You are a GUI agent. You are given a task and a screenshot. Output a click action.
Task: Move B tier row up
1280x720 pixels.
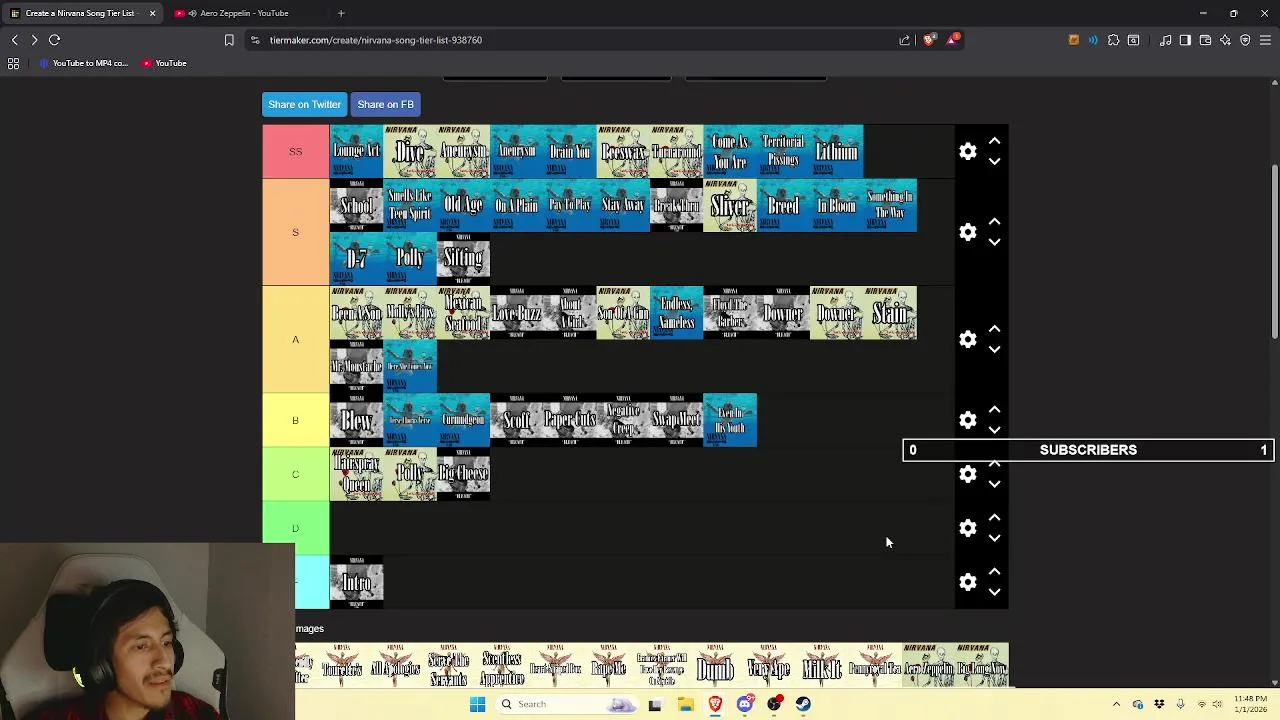tap(994, 410)
